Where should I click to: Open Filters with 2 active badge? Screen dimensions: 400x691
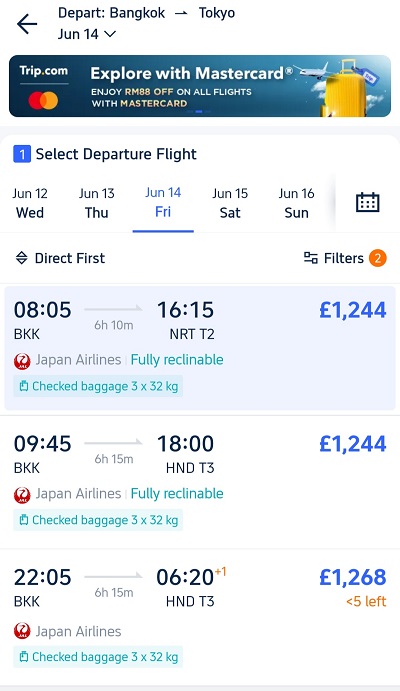[345, 258]
